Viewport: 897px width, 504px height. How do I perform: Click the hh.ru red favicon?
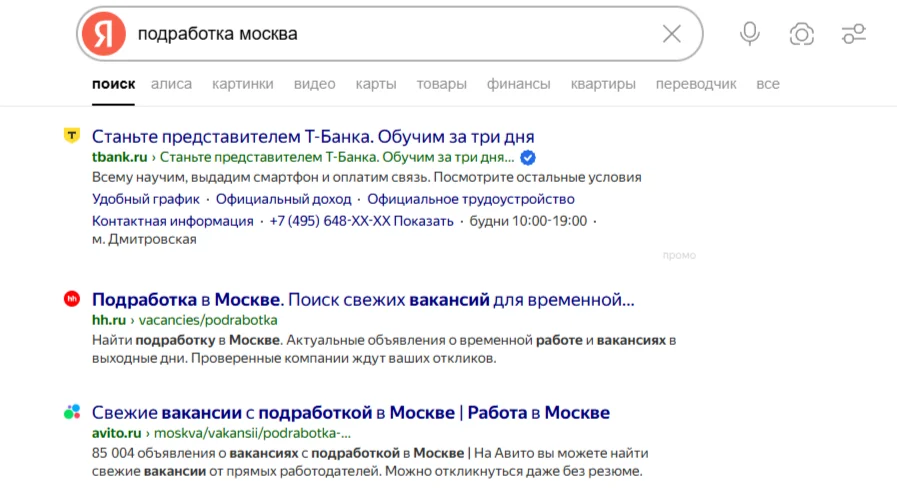tap(72, 299)
